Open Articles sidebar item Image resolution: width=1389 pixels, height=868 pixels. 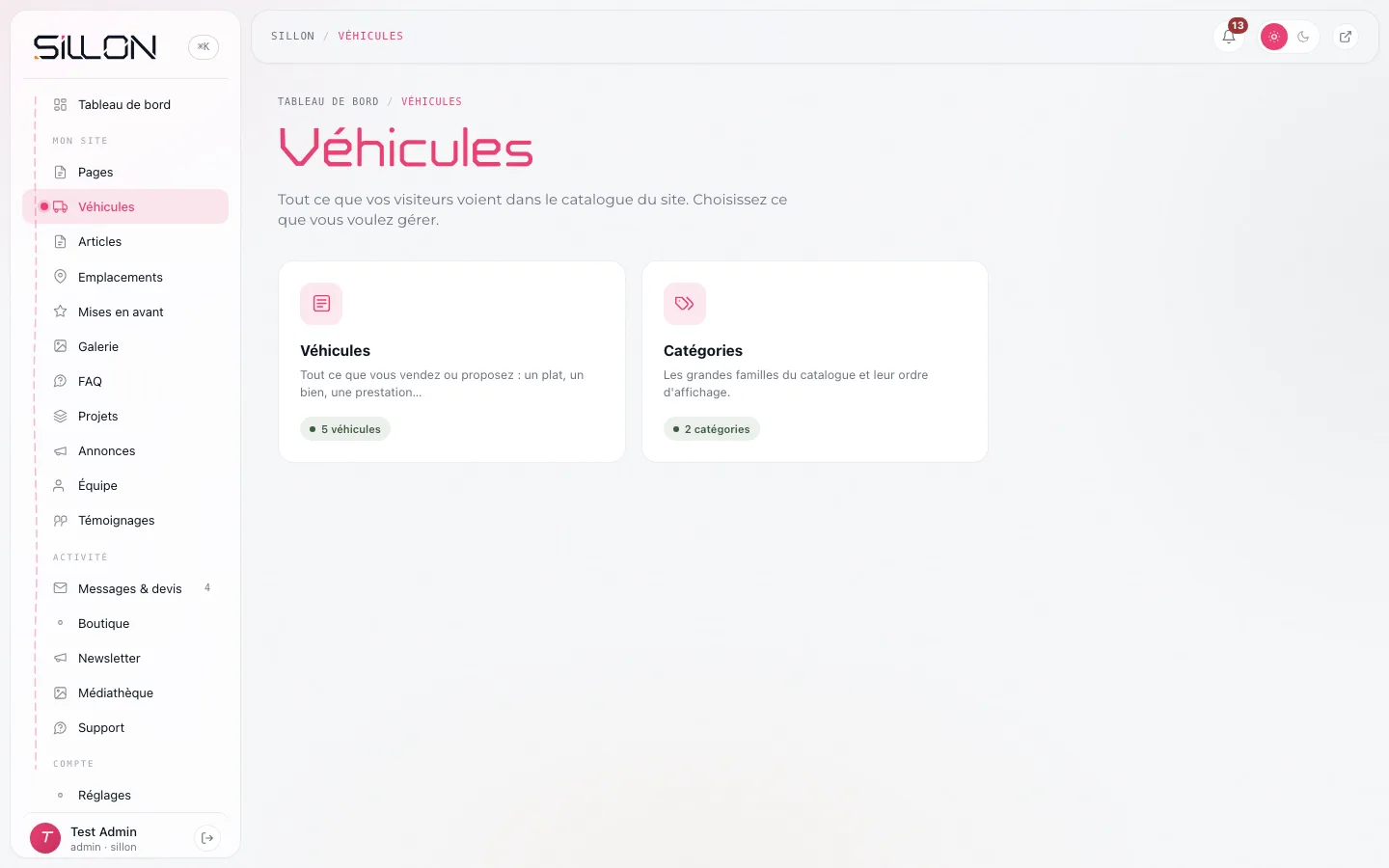click(125, 241)
